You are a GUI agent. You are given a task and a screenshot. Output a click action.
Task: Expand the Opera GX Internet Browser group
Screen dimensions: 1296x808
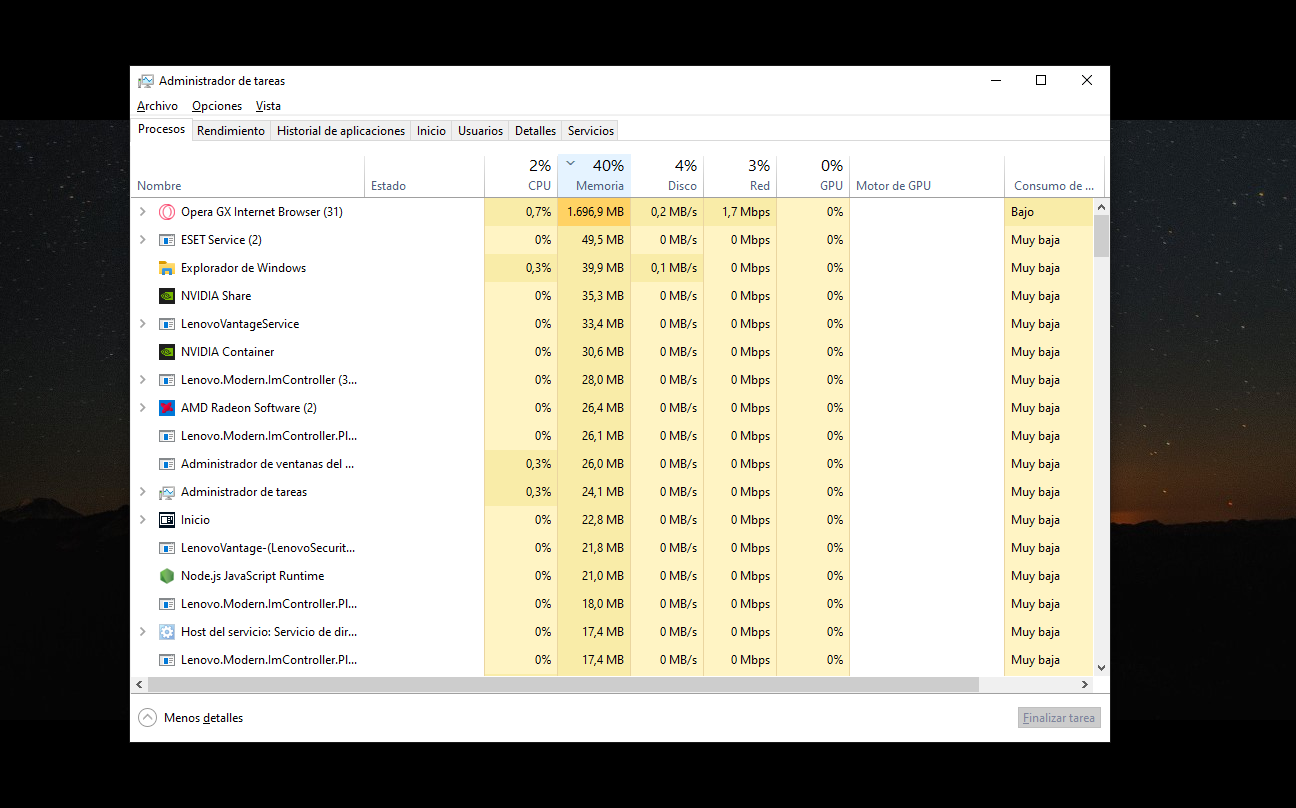pos(142,212)
